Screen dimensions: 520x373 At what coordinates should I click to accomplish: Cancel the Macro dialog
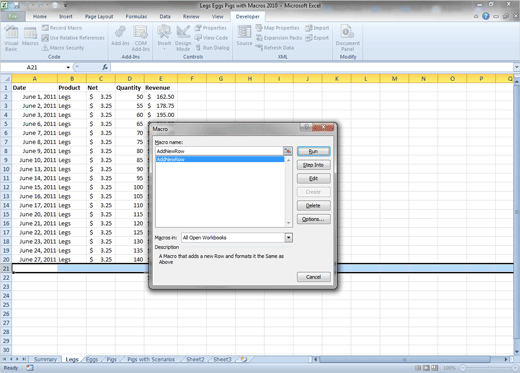[x=313, y=277]
